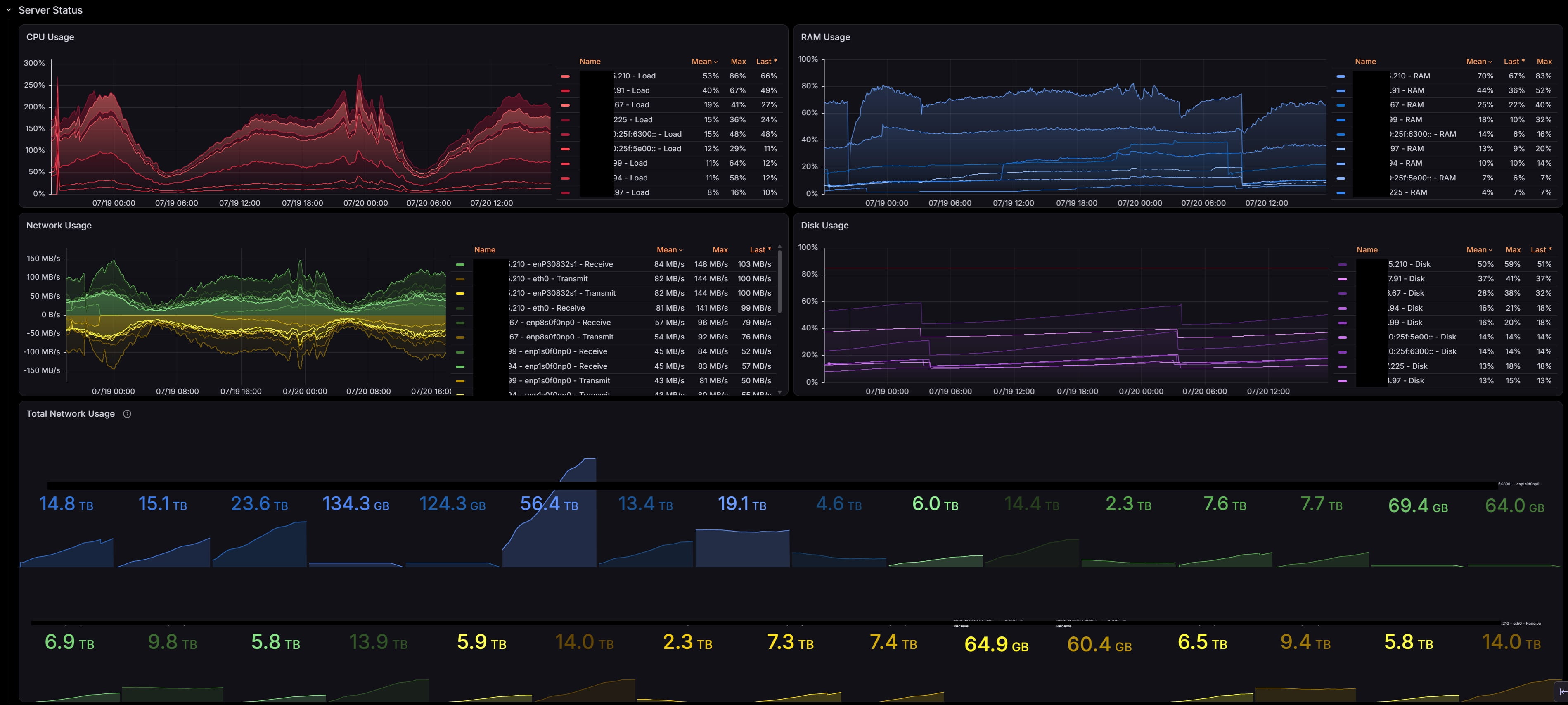Toggle the 0:25f:6300:: - Load series
The width and height of the screenshot is (1568, 705).
(648, 134)
